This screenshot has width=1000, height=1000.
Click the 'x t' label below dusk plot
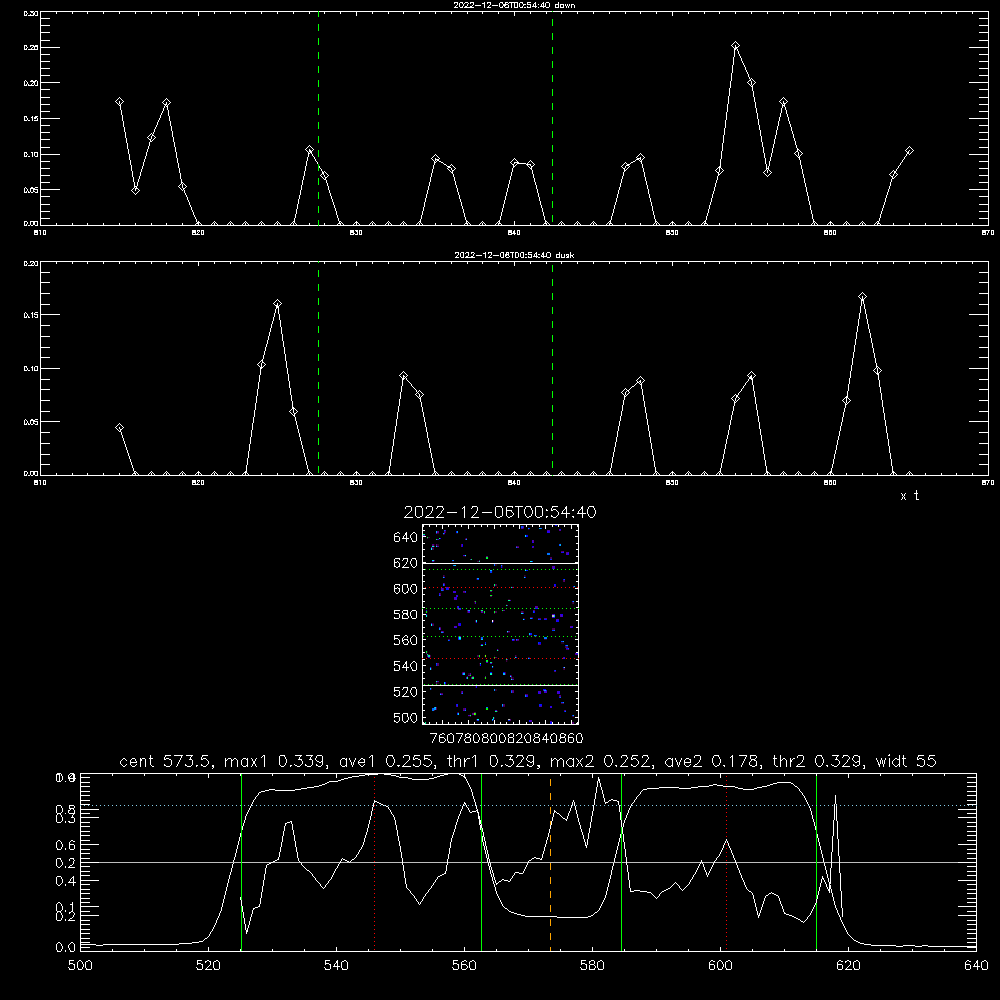[909, 496]
